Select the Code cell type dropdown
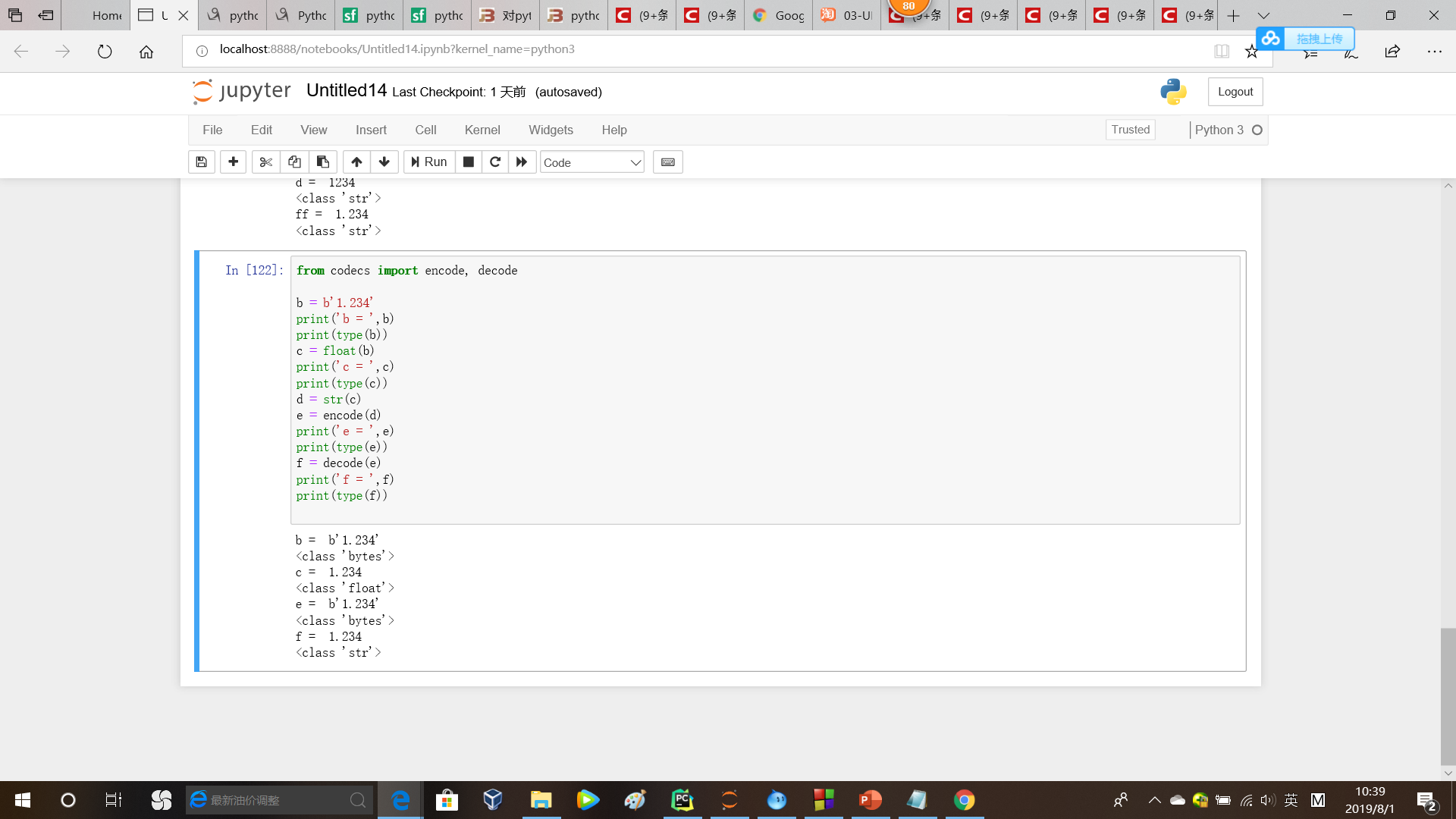The height and width of the screenshot is (819, 1456). 591,161
